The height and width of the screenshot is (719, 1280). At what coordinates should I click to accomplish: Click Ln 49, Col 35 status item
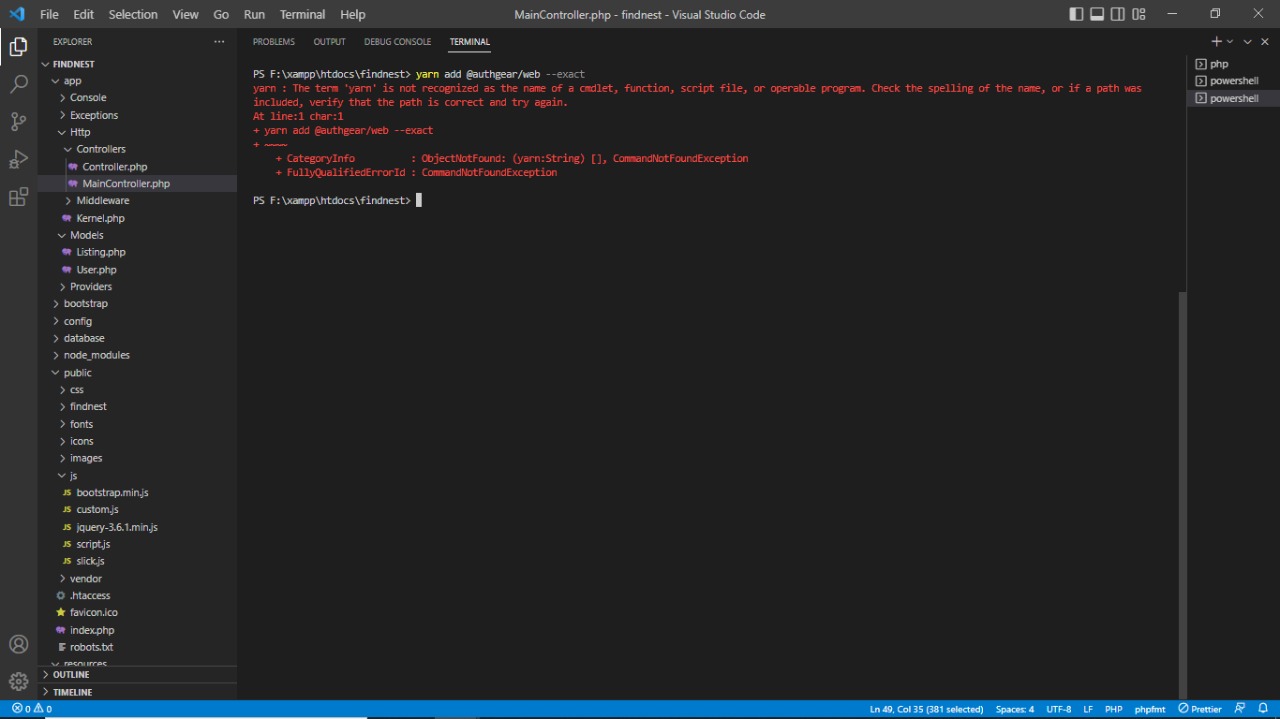pos(926,709)
